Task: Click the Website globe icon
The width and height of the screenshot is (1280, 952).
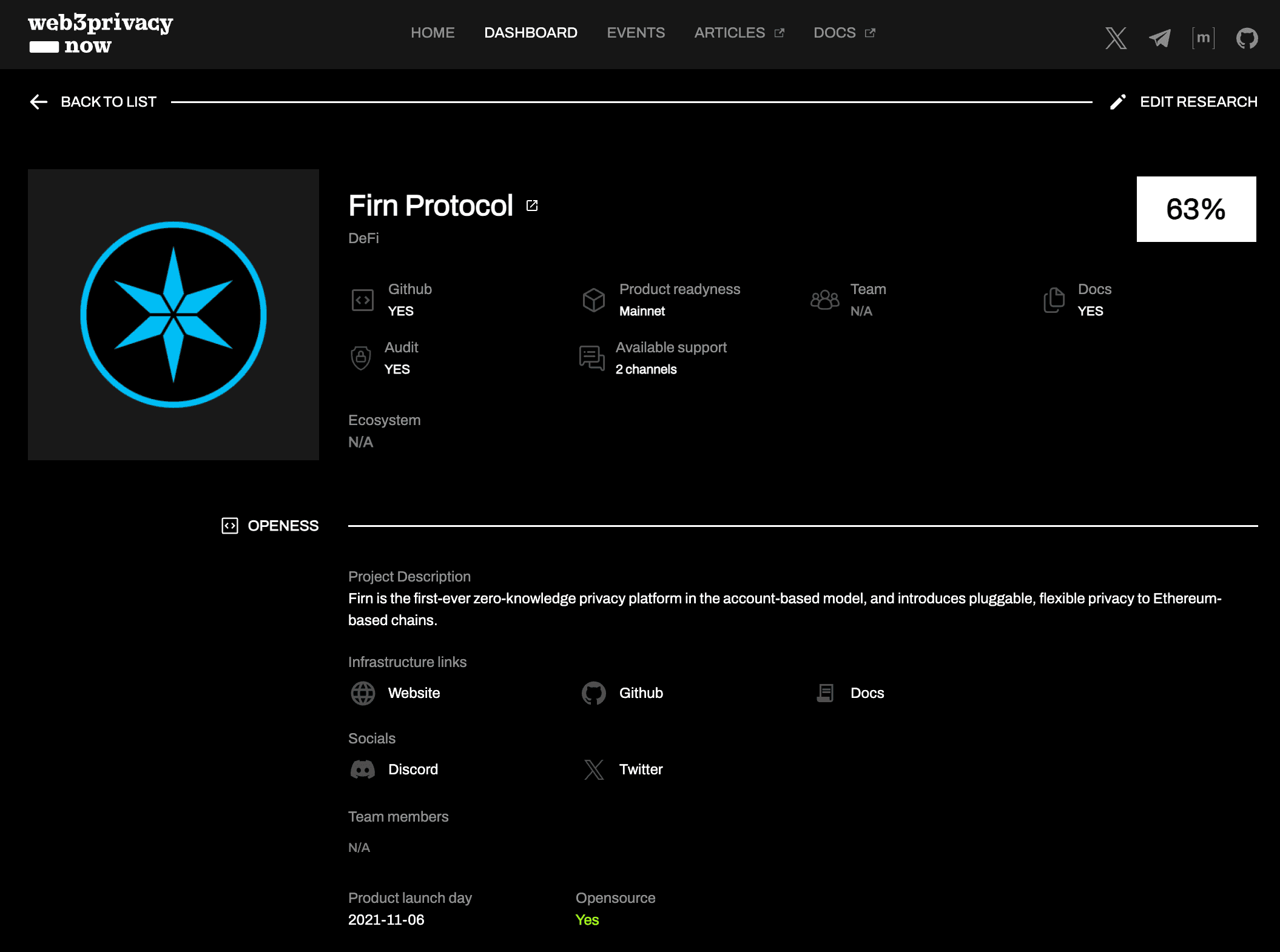Action: 363,693
